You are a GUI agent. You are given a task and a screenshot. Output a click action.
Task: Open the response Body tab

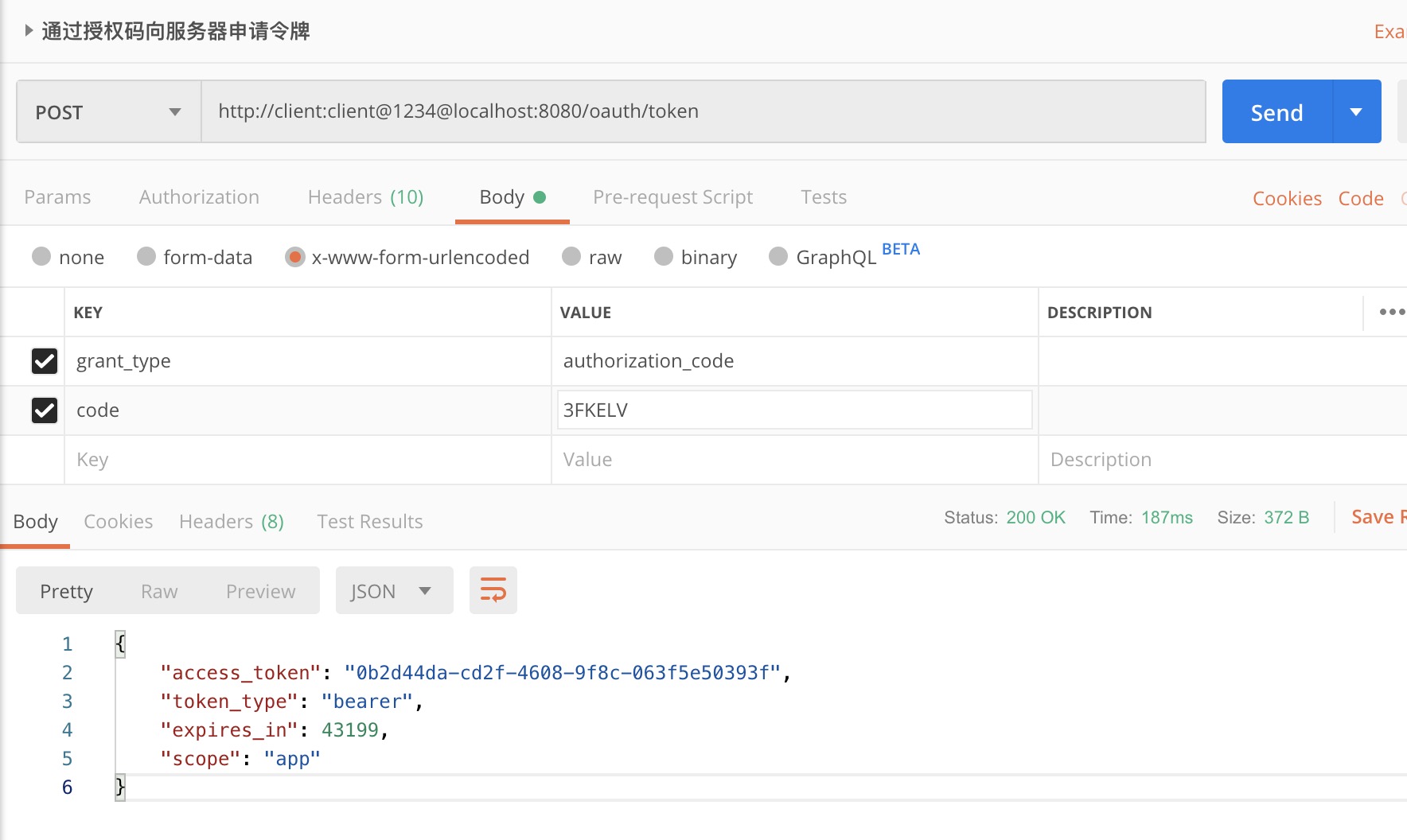tap(35, 521)
